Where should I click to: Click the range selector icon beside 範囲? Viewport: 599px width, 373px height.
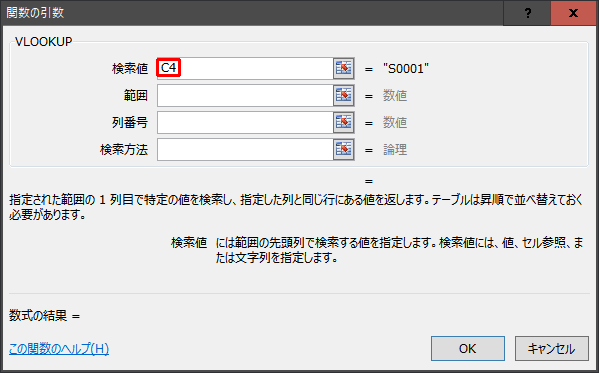click(343, 96)
